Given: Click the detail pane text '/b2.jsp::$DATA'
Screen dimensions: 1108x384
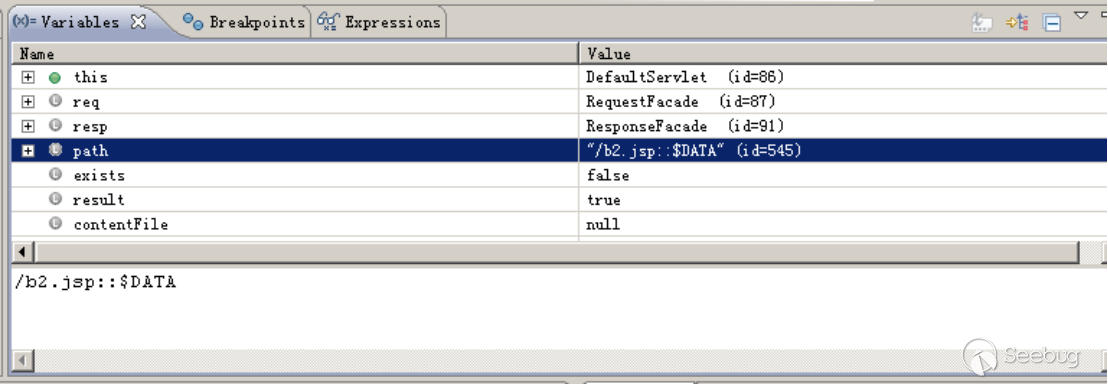Looking at the screenshot, I should tap(95, 282).
